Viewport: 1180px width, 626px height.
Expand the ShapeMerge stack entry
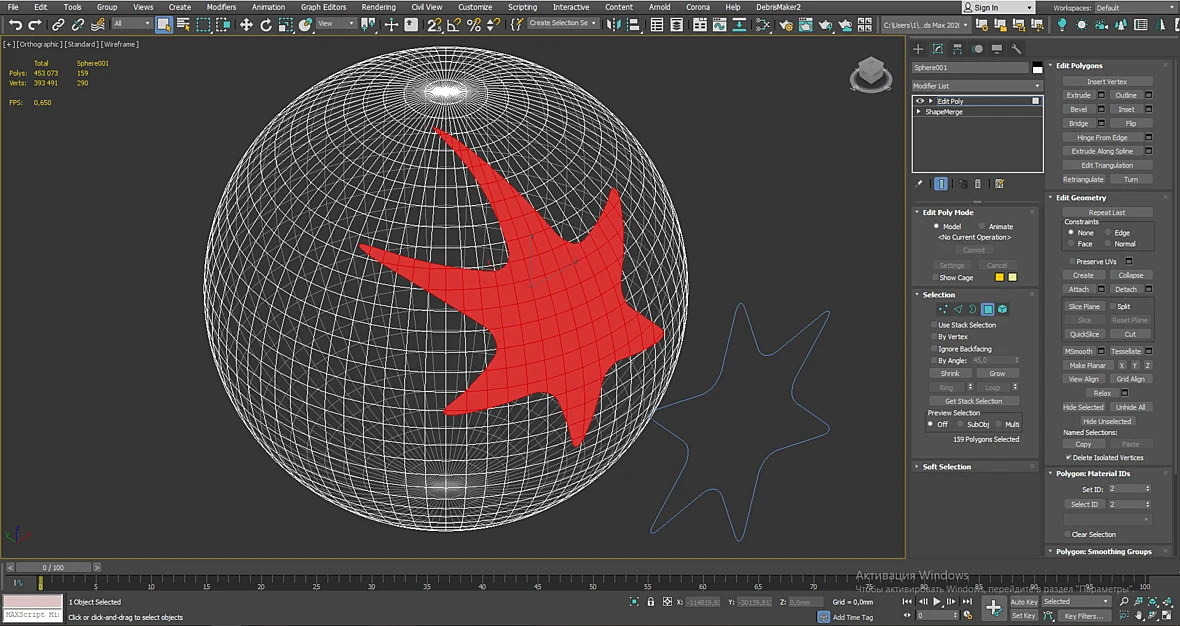pos(919,111)
